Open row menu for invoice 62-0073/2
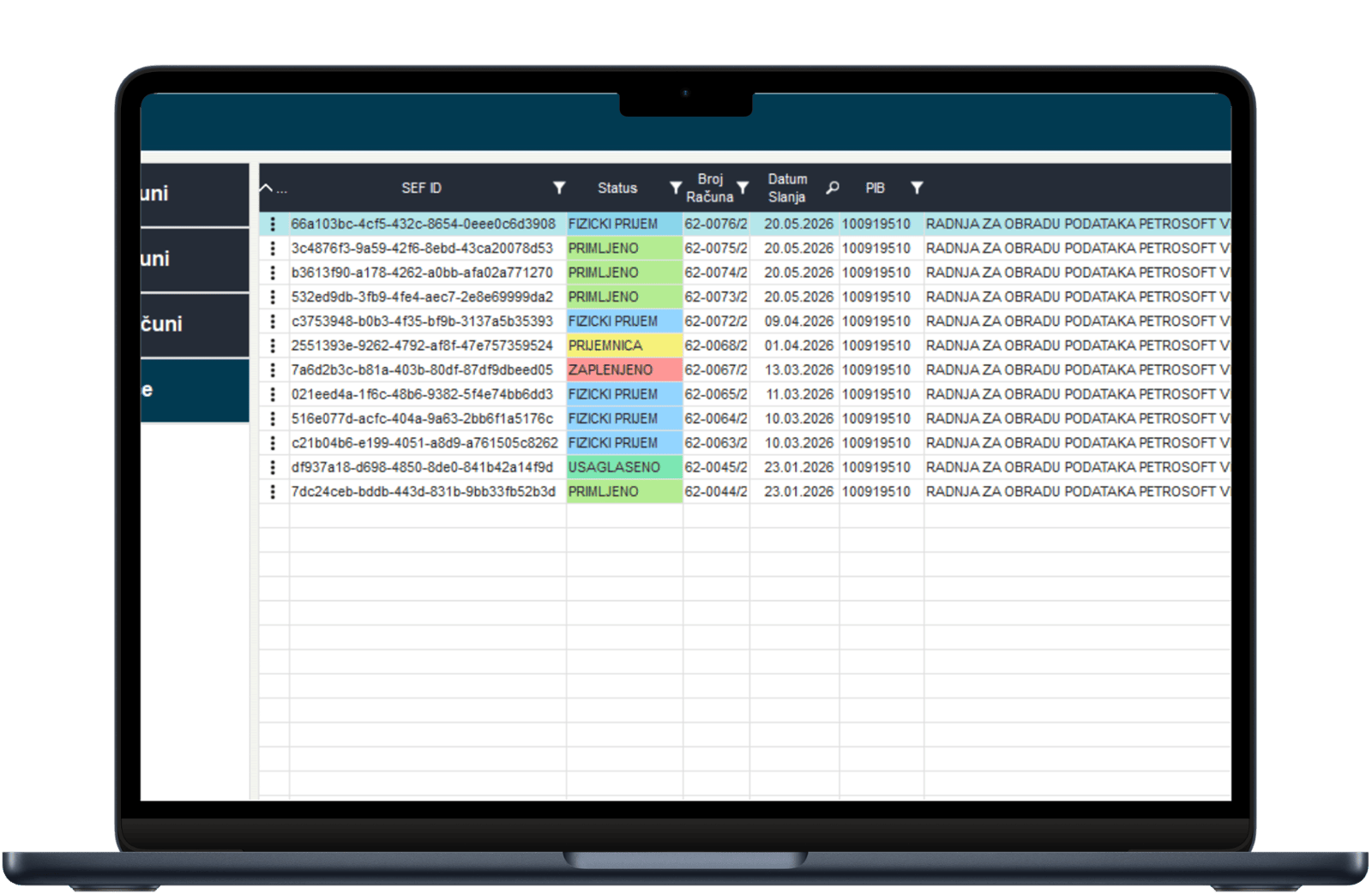 point(273,297)
